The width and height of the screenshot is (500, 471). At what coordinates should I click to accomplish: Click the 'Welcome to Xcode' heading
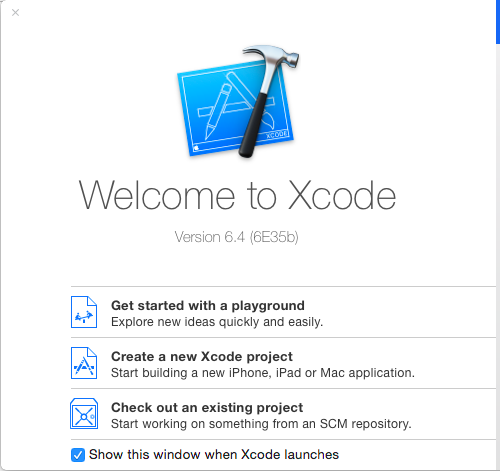(237, 195)
